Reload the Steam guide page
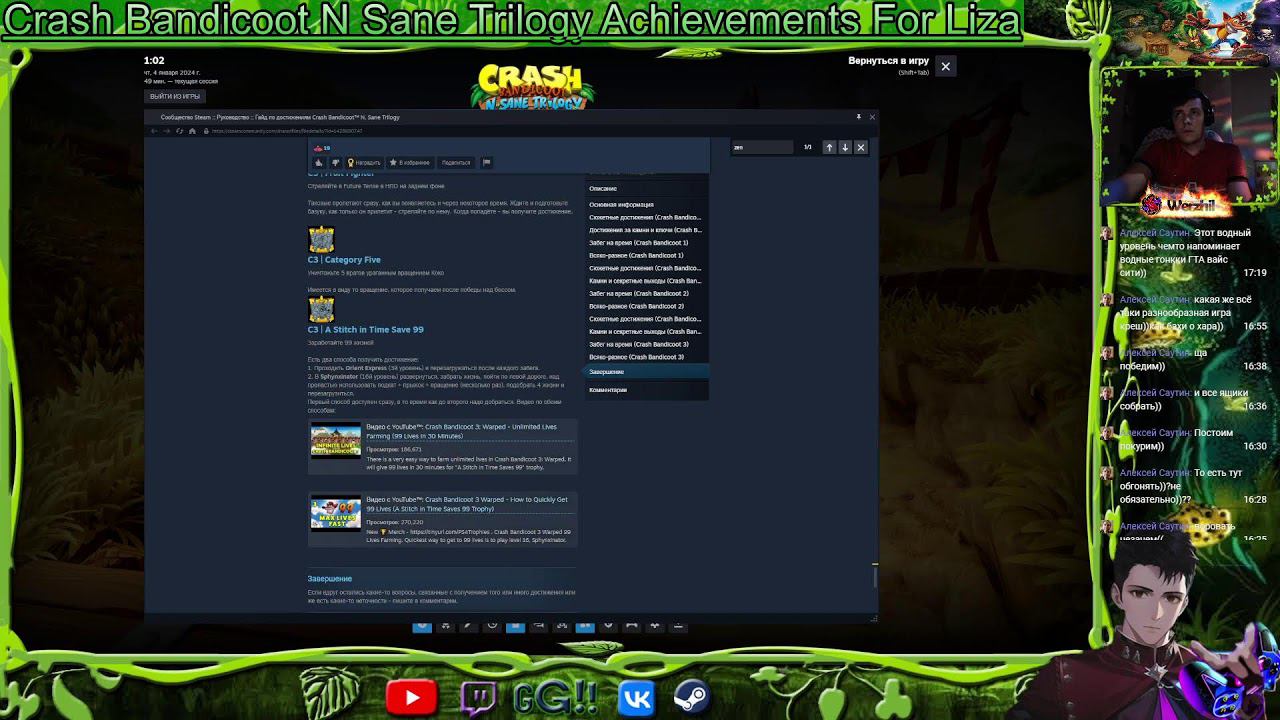The image size is (1280, 720). 179,131
